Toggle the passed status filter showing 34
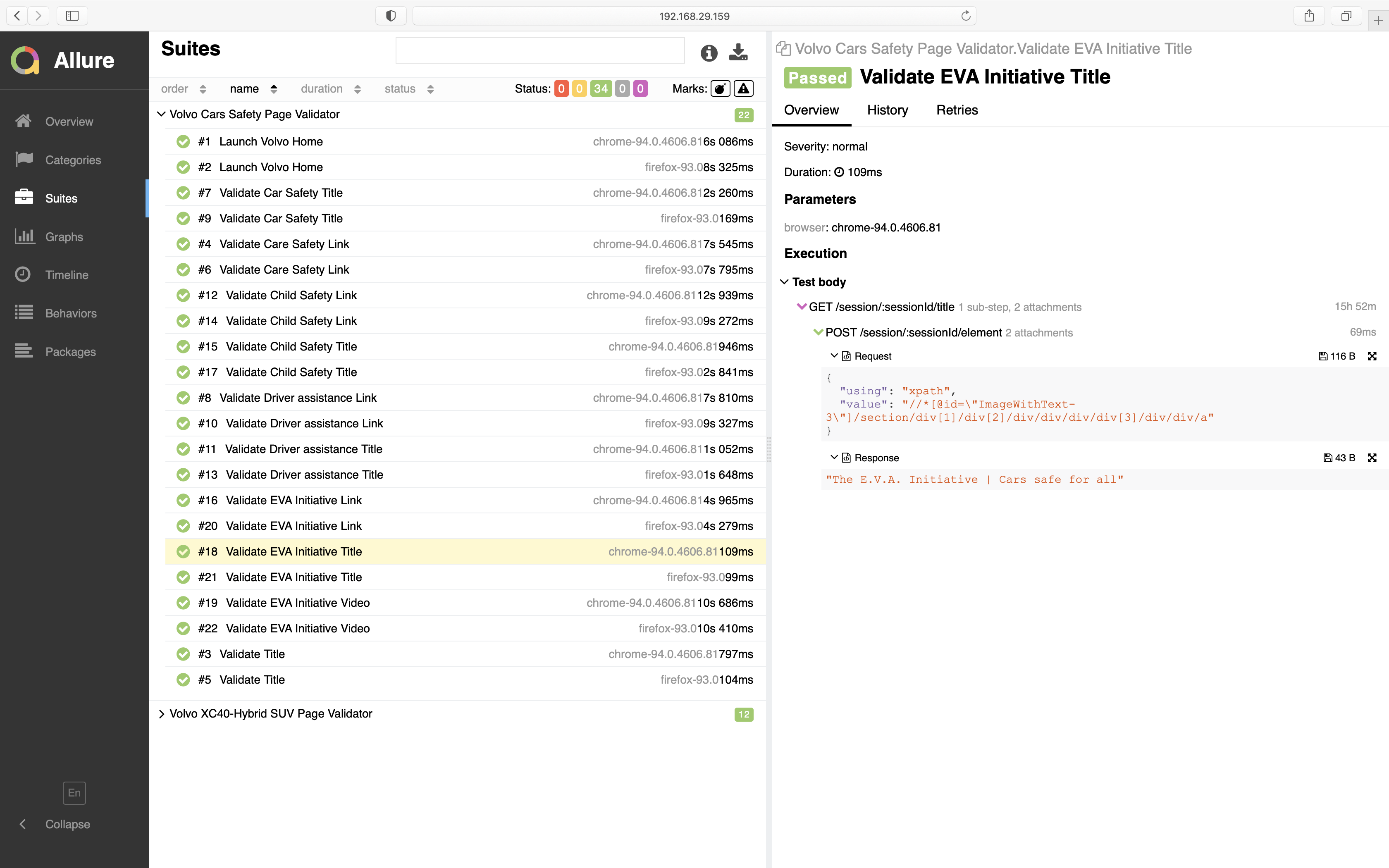Screen dimensions: 1389x868 click(600, 88)
